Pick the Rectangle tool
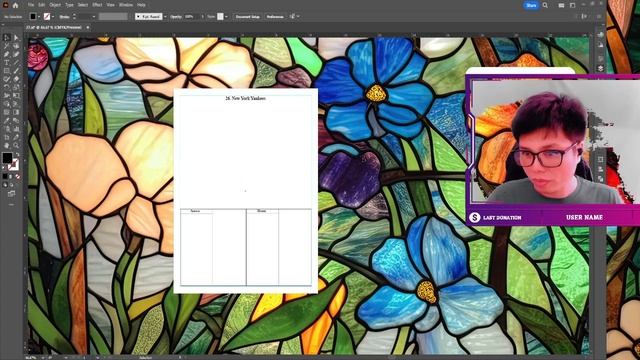The width and height of the screenshot is (640, 360). point(7,71)
